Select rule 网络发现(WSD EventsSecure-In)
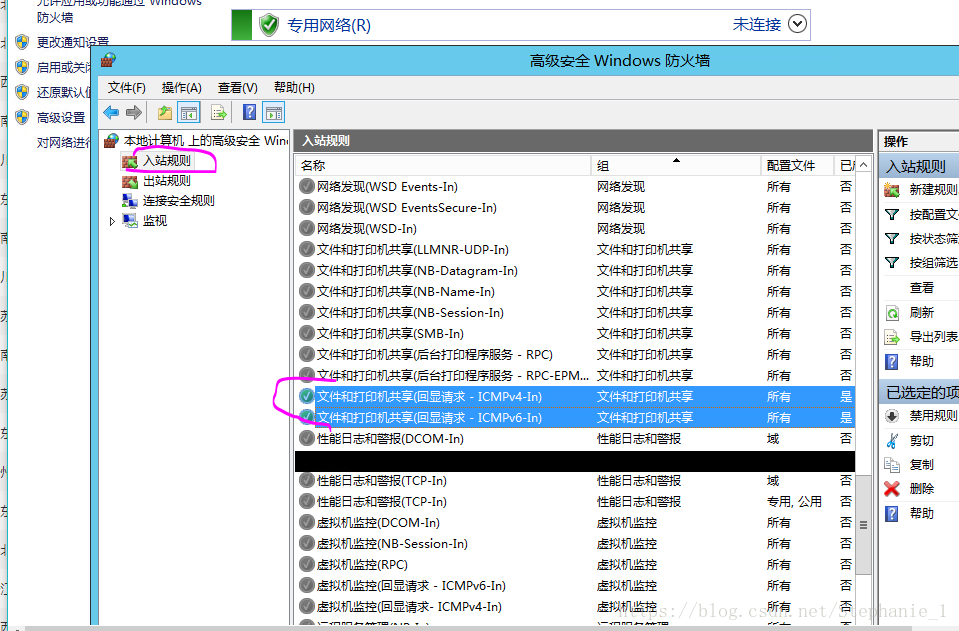The image size is (959, 631). pyautogui.click(x=575, y=208)
